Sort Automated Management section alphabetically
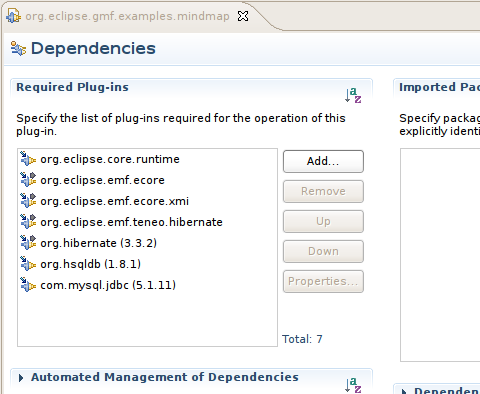 pyautogui.click(x=353, y=385)
